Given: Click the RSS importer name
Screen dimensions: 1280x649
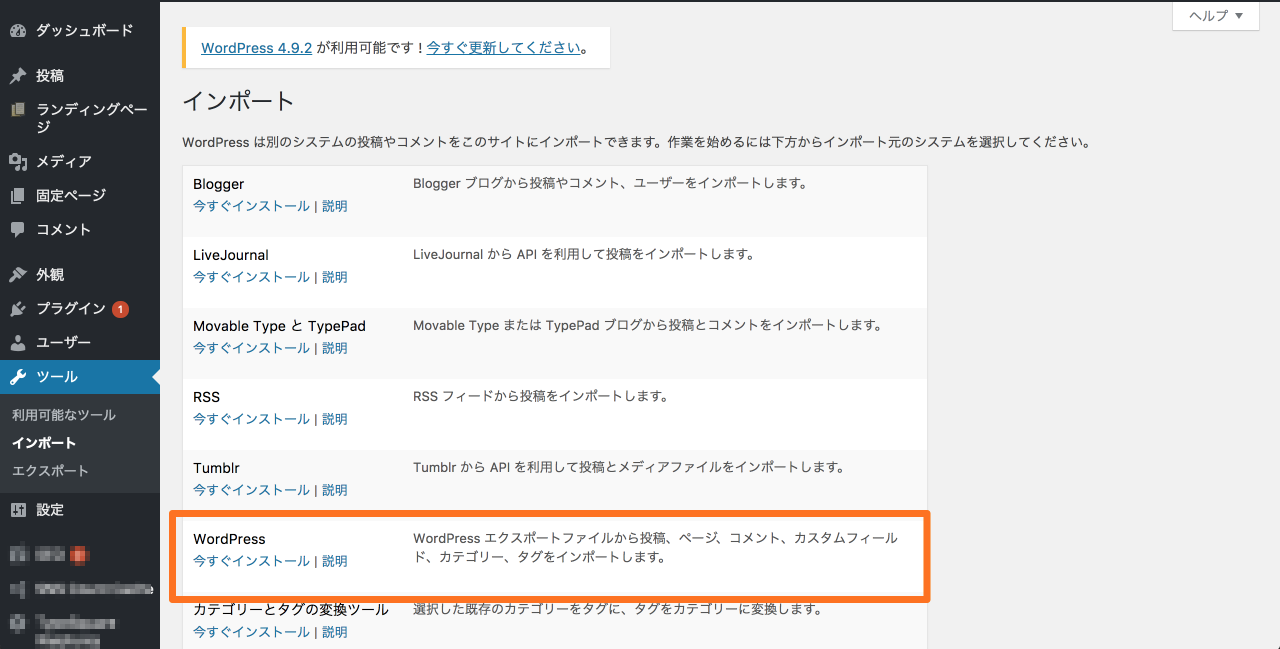Looking at the screenshot, I should point(206,397).
